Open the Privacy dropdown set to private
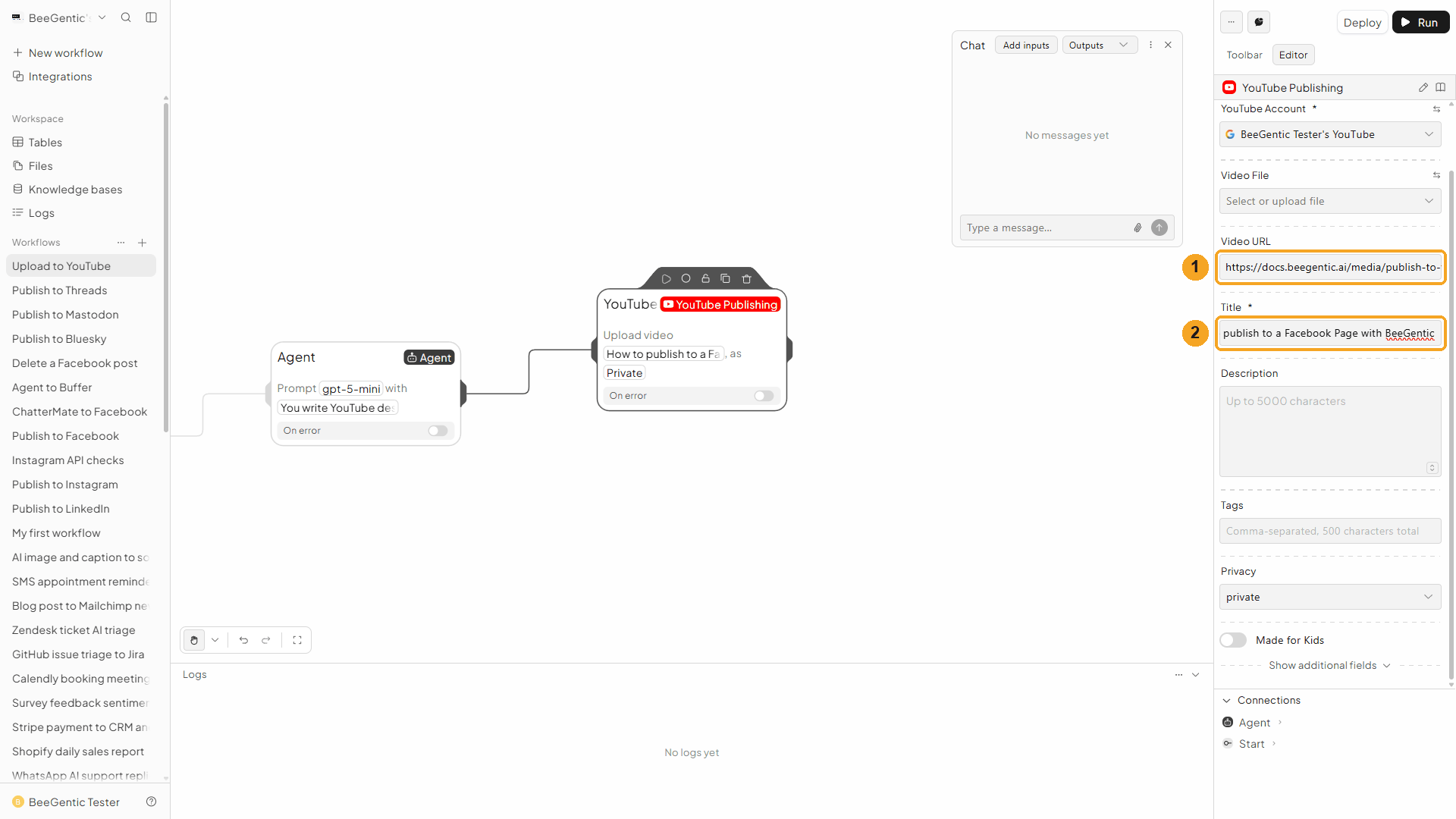Viewport: 1456px width, 819px height. [x=1330, y=597]
